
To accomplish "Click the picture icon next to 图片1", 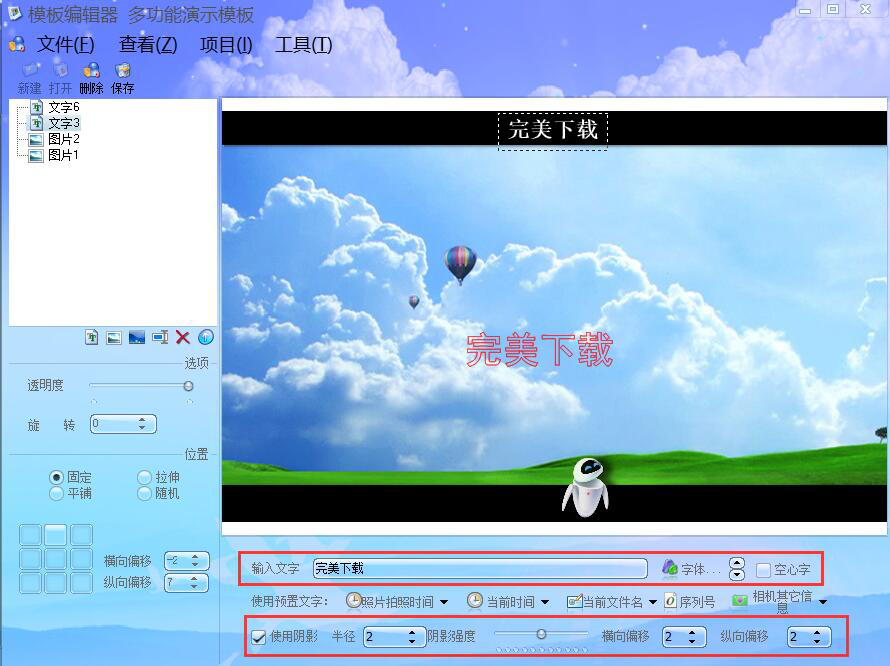I will point(36,156).
